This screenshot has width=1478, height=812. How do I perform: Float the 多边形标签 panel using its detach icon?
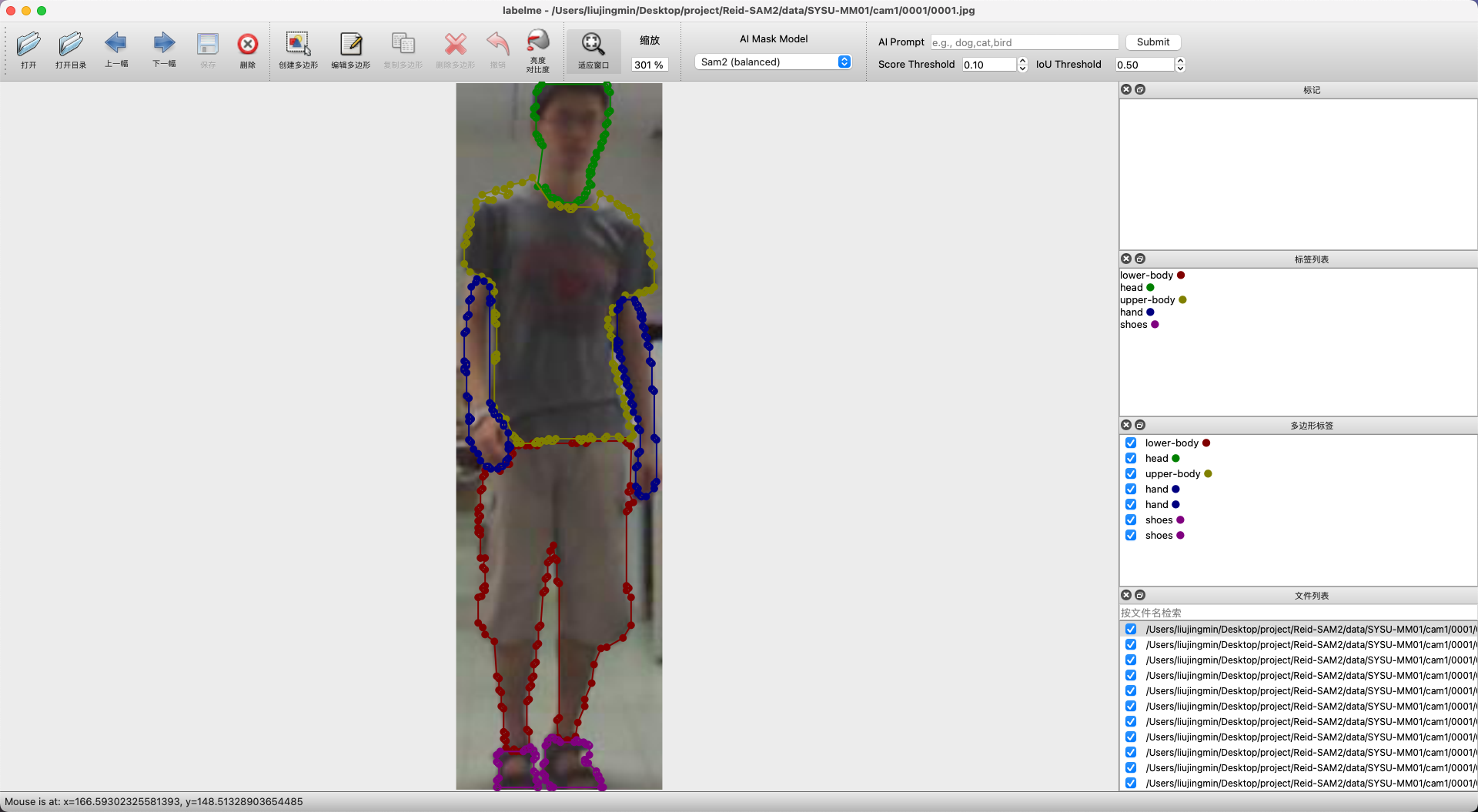(x=1140, y=425)
